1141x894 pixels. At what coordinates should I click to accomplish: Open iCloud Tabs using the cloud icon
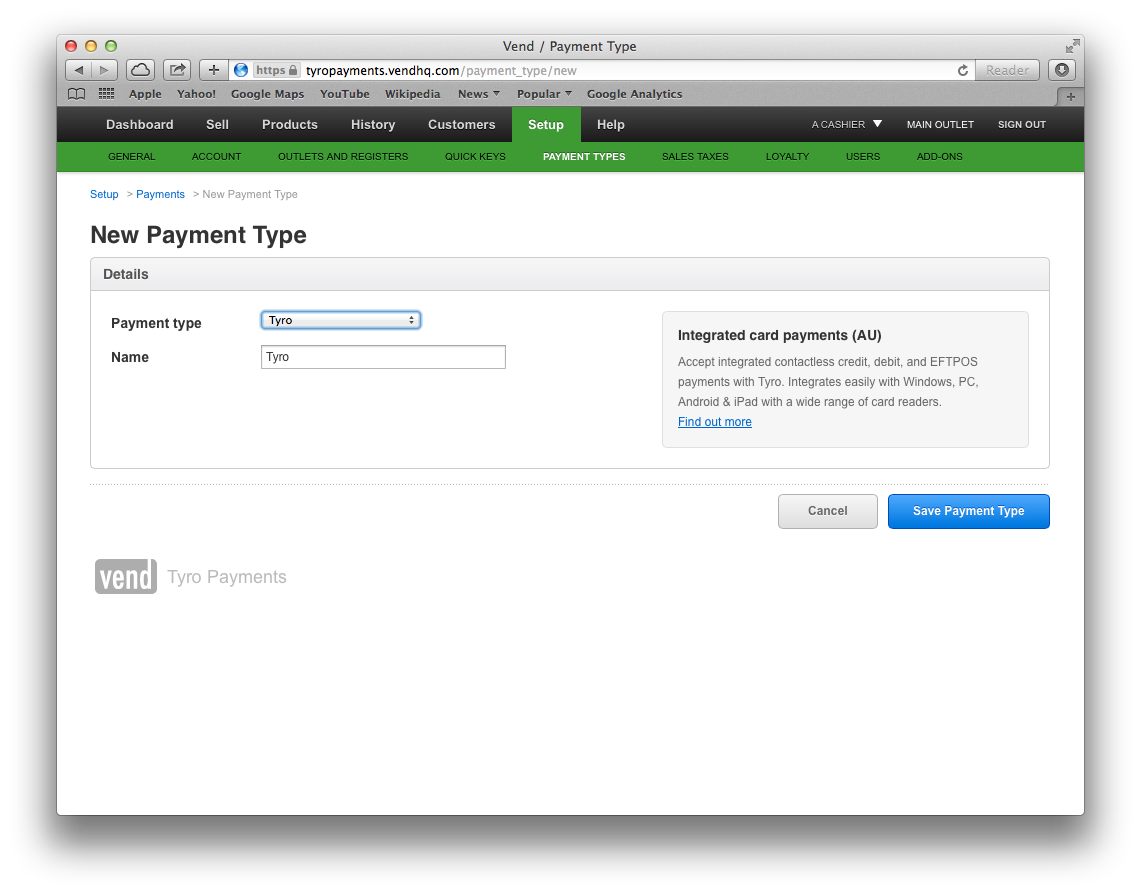pyautogui.click(x=140, y=69)
